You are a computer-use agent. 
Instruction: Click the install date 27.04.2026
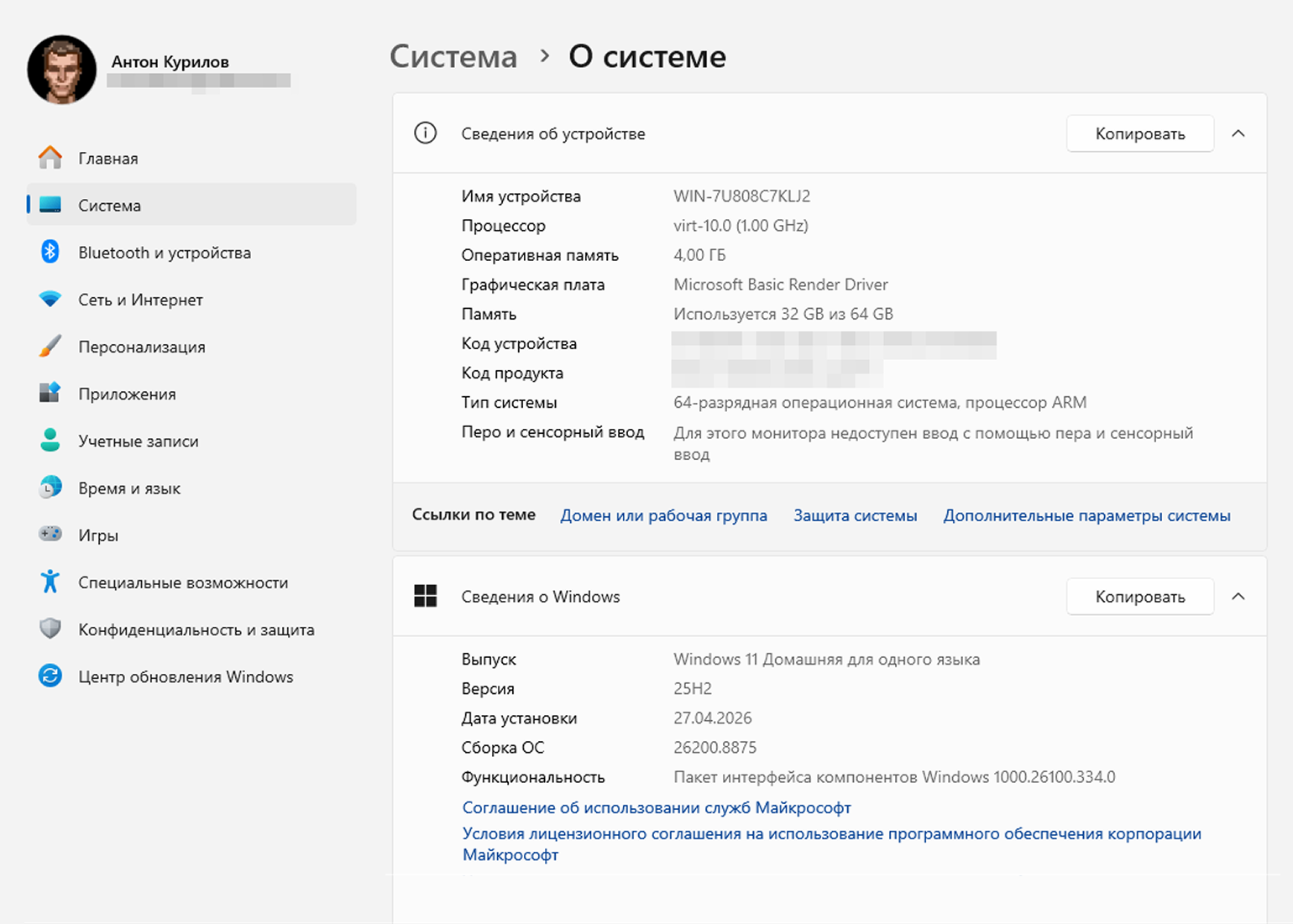pyautogui.click(x=712, y=718)
